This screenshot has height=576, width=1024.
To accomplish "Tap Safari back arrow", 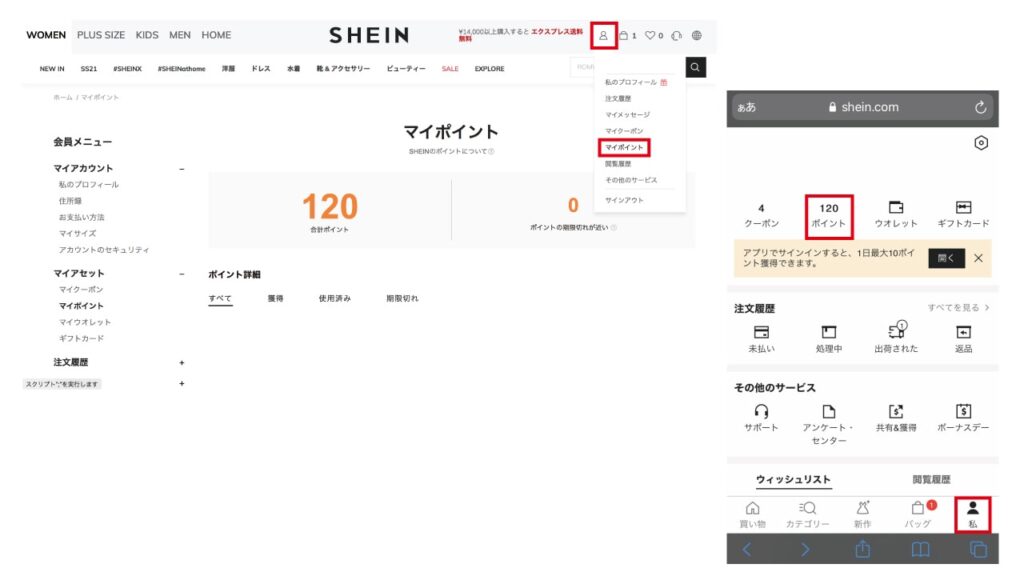I will click(747, 549).
